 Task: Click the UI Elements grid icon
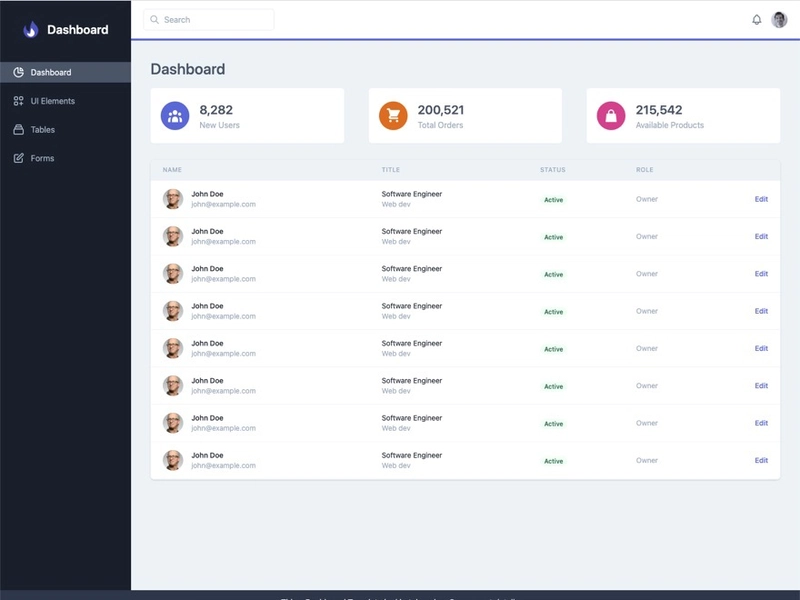click(18, 101)
